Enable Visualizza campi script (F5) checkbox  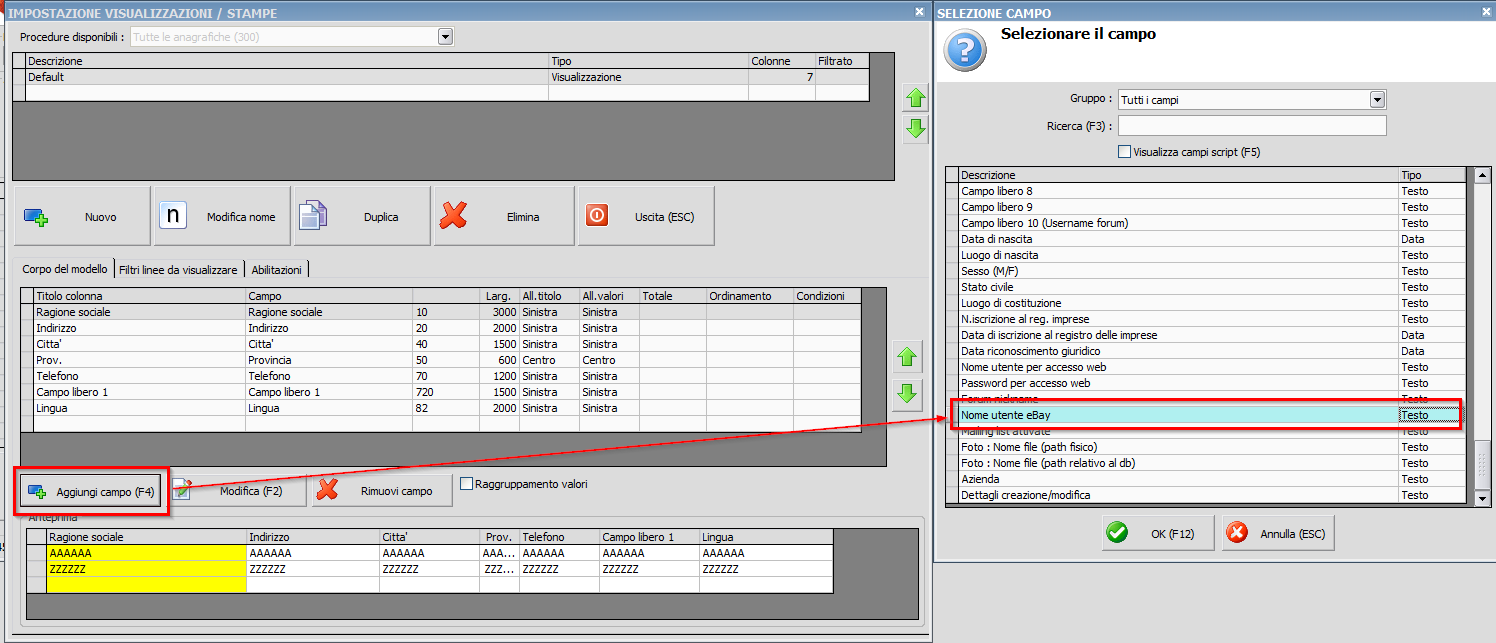click(1124, 152)
